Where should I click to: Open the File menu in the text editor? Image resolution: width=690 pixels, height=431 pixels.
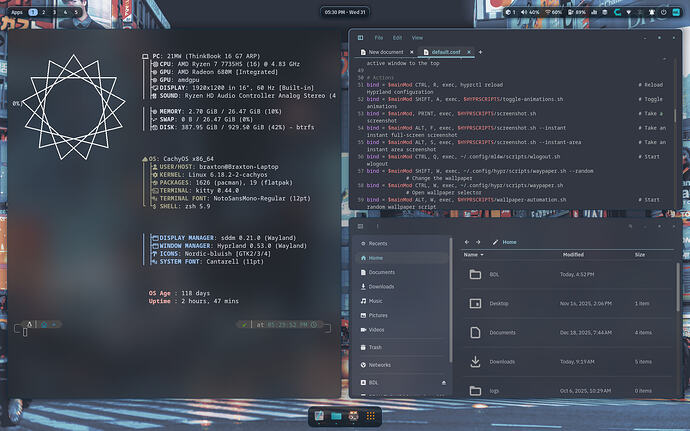point(378,38)
